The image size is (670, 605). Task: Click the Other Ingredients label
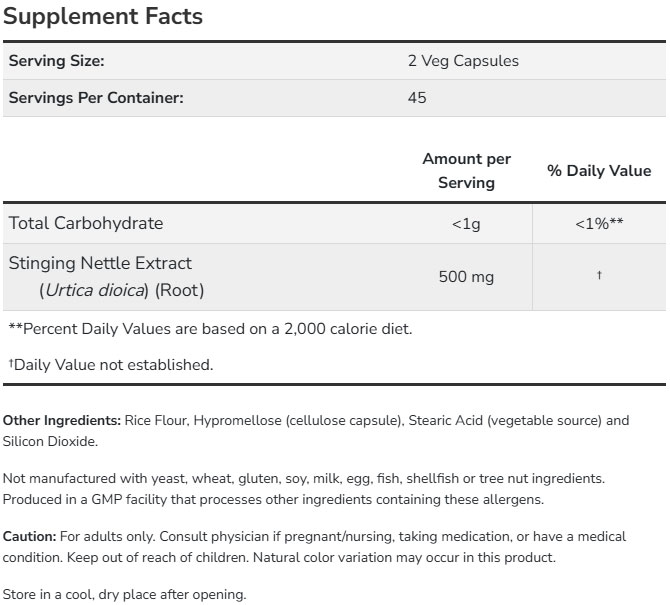pyautogui.click(x=61, y=420)
